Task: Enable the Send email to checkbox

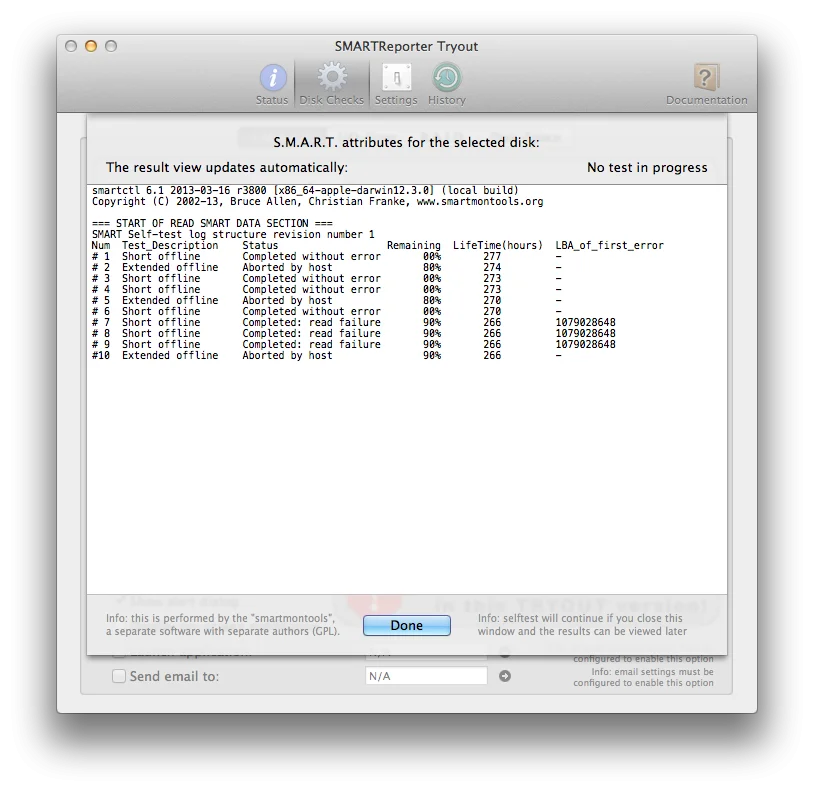Action: [x=119, y=676]
